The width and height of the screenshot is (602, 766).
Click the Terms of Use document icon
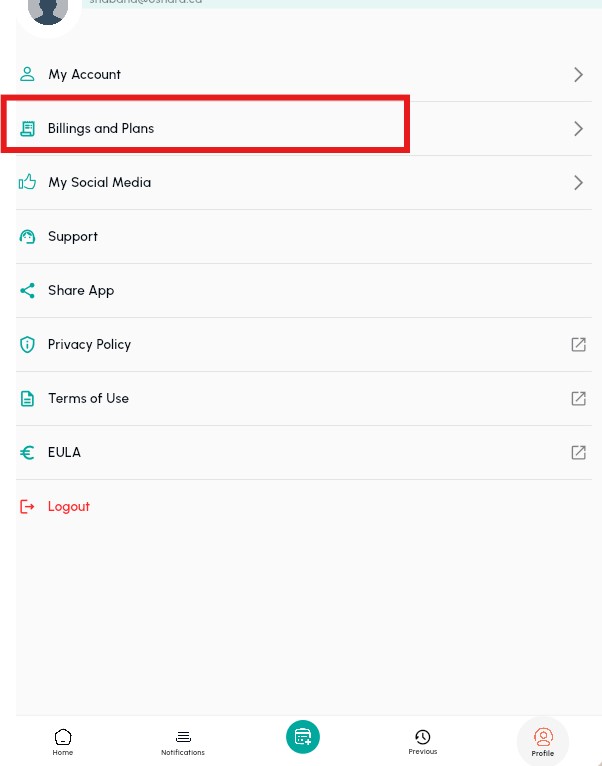[28, 399]
